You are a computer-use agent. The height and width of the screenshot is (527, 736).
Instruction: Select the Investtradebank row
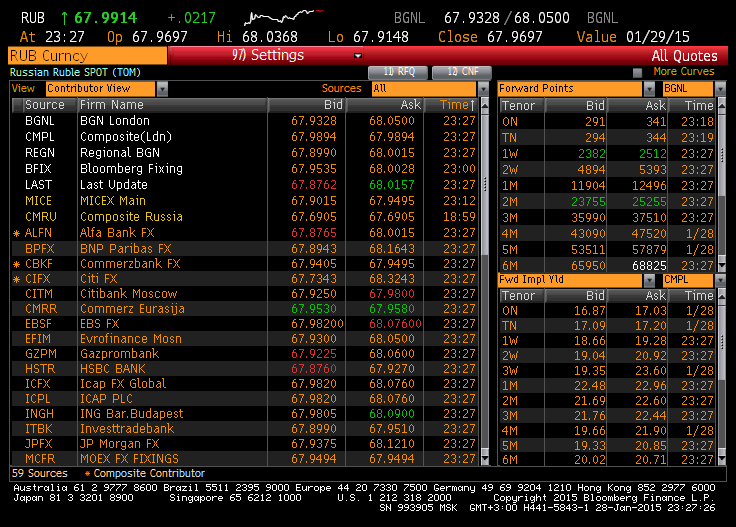click(245, 429)
